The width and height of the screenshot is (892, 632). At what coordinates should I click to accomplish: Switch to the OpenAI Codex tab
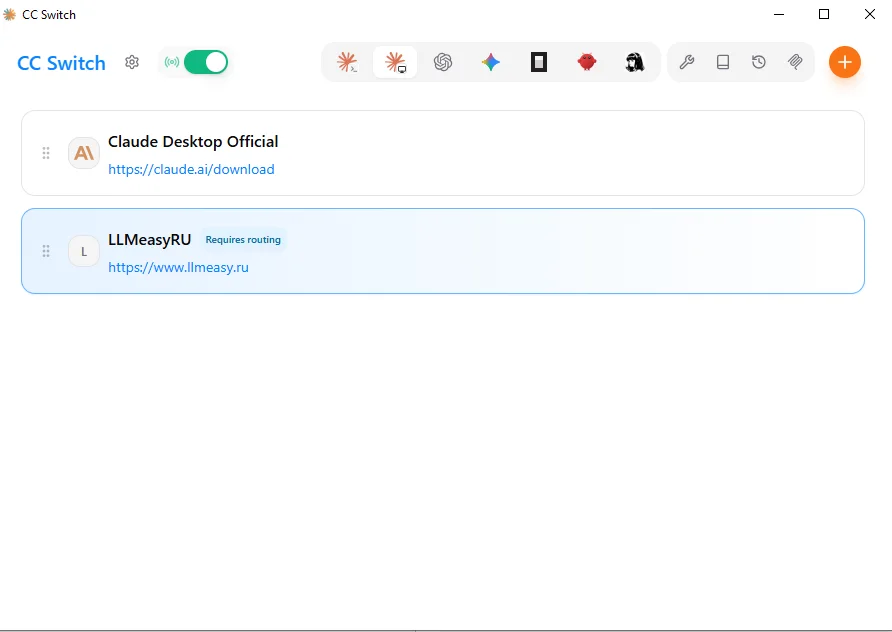pos(443,62)
